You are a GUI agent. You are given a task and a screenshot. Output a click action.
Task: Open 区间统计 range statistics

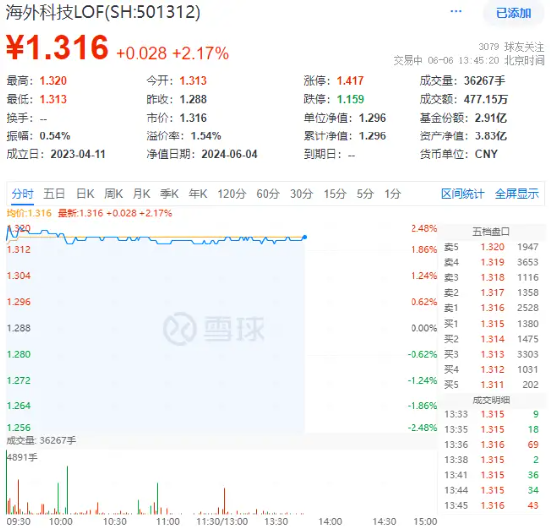click(462, 194)
